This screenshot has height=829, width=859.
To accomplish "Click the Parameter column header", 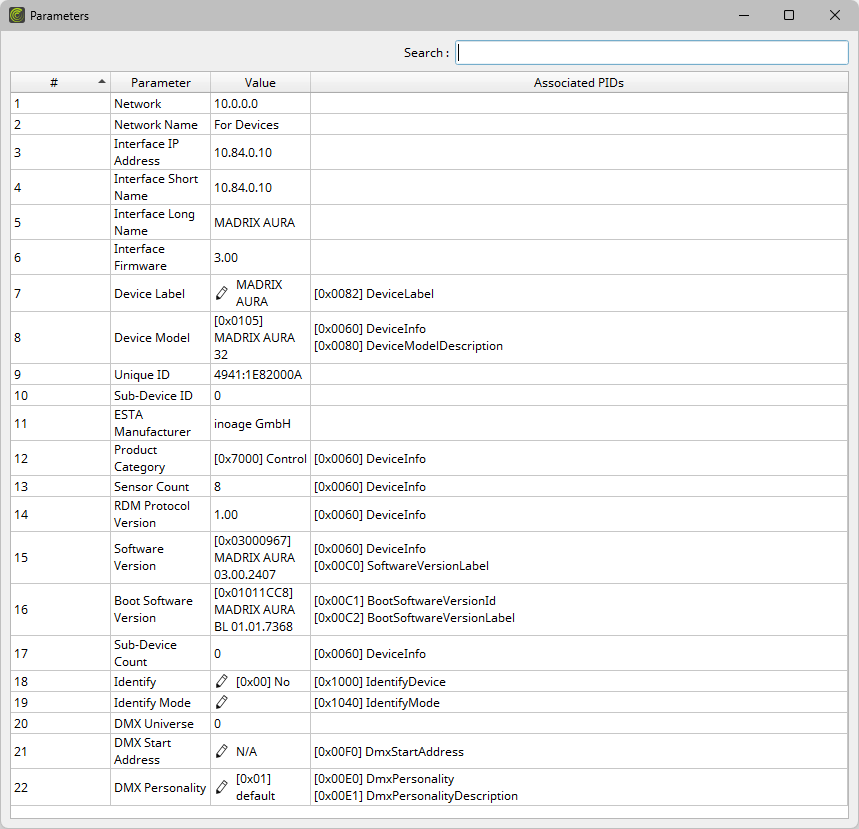I will 160,83.
